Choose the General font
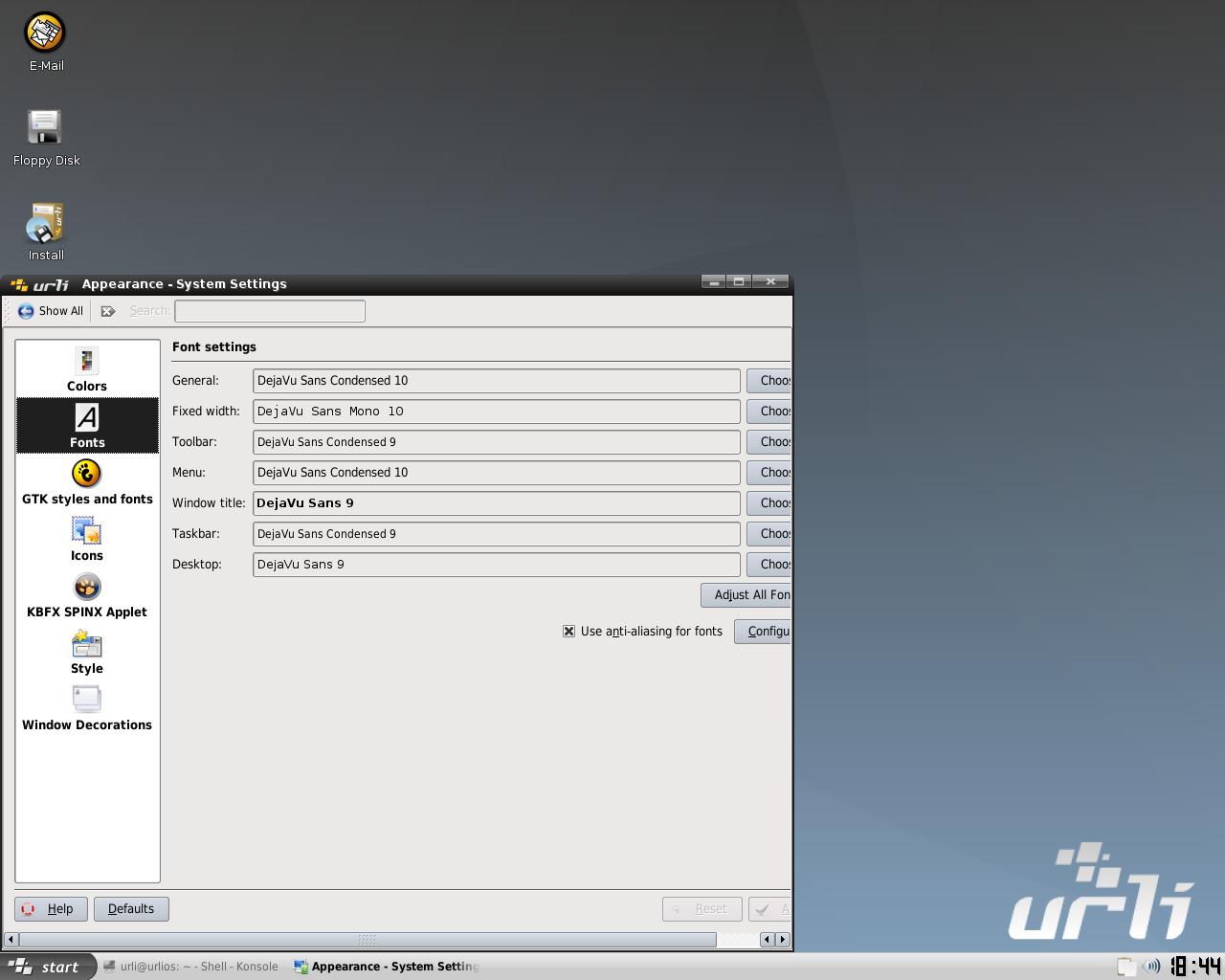The height and width of the screenshot is (980, 1225). click(x=769, y=381)
